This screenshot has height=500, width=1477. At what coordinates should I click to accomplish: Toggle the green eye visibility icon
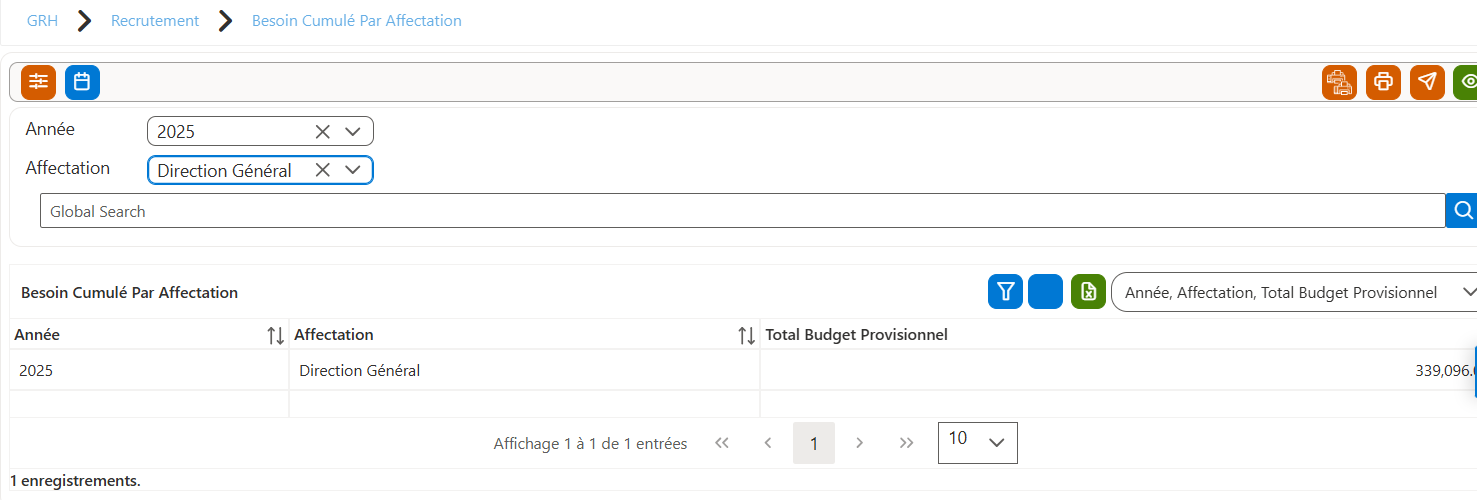click(x=1466, y=82)
